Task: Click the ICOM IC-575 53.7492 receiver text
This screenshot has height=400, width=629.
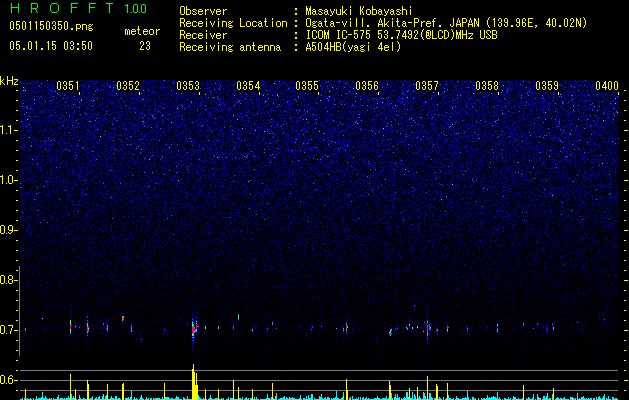Action: point(401,35)
